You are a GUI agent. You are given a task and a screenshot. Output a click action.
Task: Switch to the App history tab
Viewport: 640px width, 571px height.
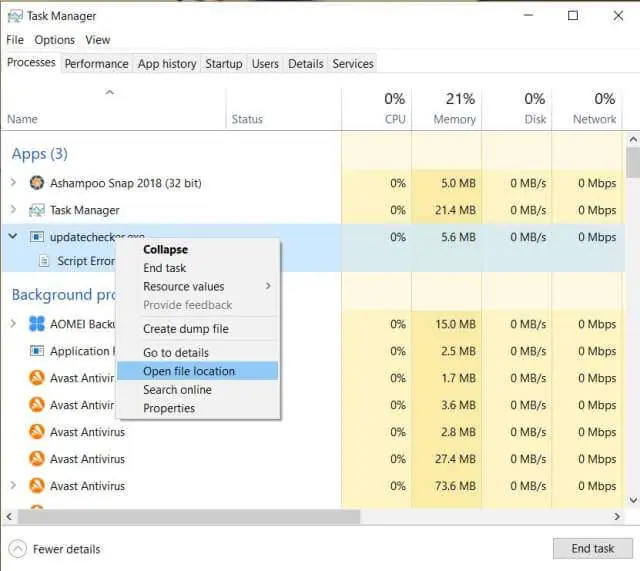tap(167, 64)
